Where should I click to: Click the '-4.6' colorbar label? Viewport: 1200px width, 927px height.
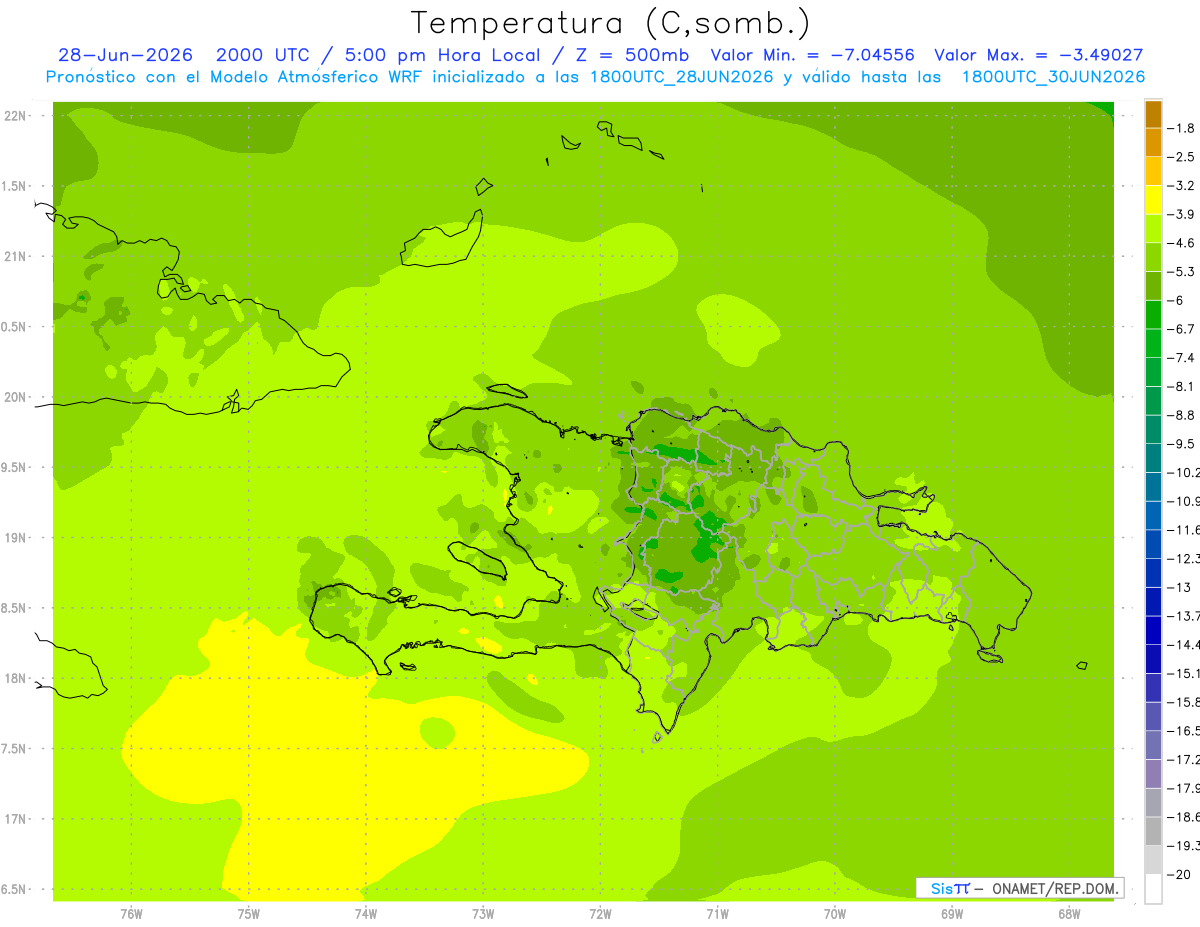point(1181,243)
